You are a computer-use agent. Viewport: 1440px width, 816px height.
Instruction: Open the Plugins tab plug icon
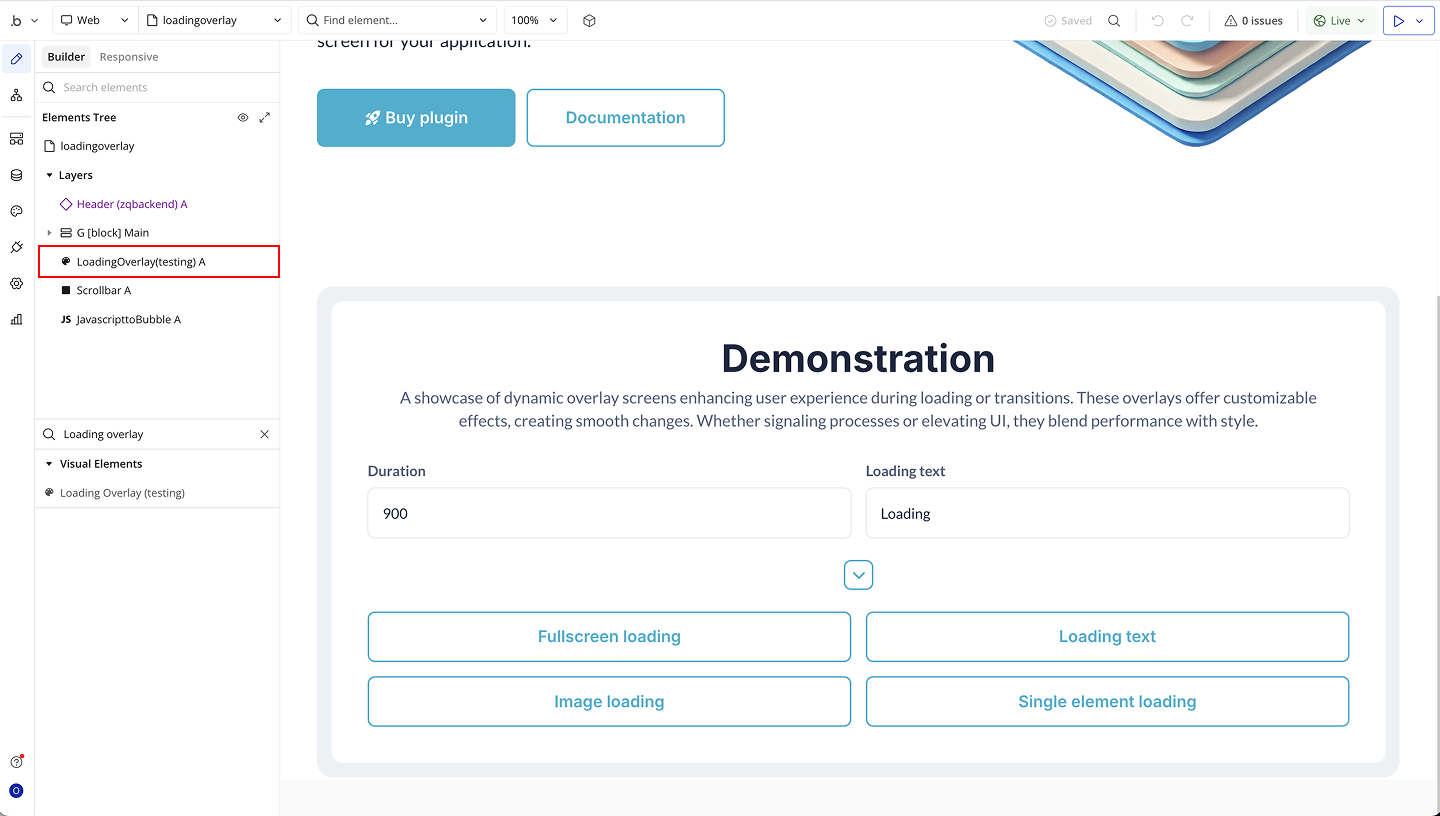coord(16,247)
